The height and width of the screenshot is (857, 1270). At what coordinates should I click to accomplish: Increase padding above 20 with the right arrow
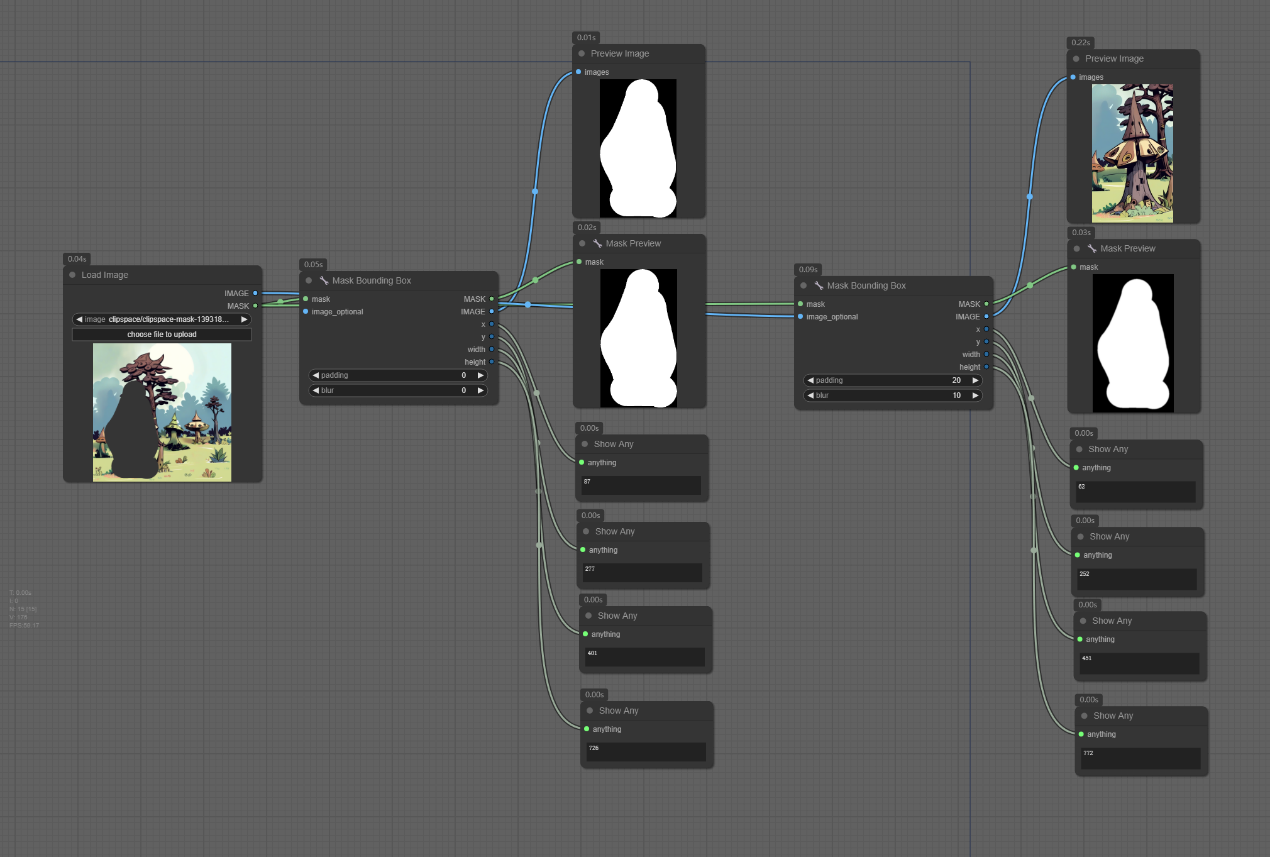coord(975,380)
